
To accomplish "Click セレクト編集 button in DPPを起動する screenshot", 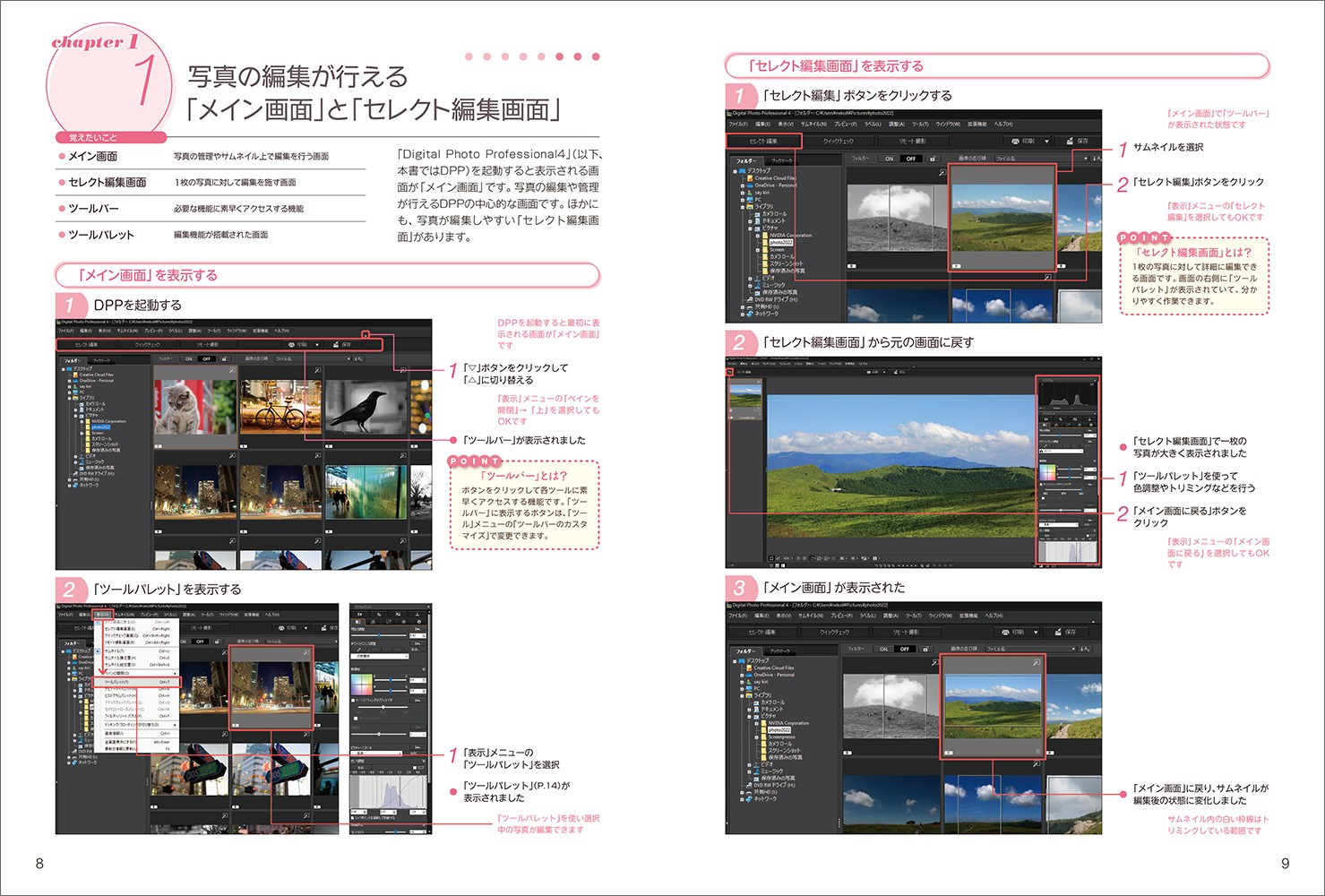I will click(x=86, y=344).
